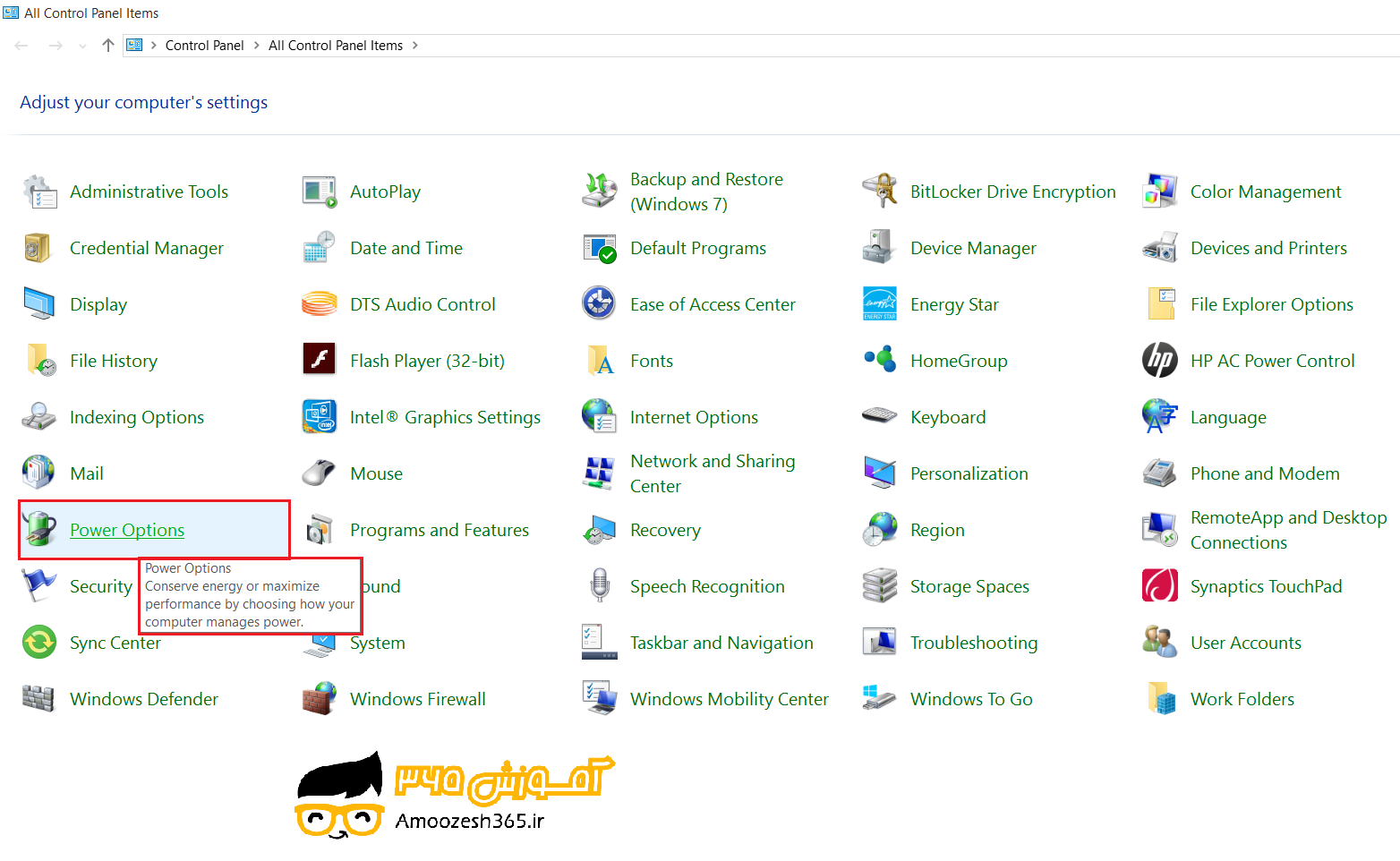Open the Language link
The image size is (1400, 861).
coord(1228,417)
